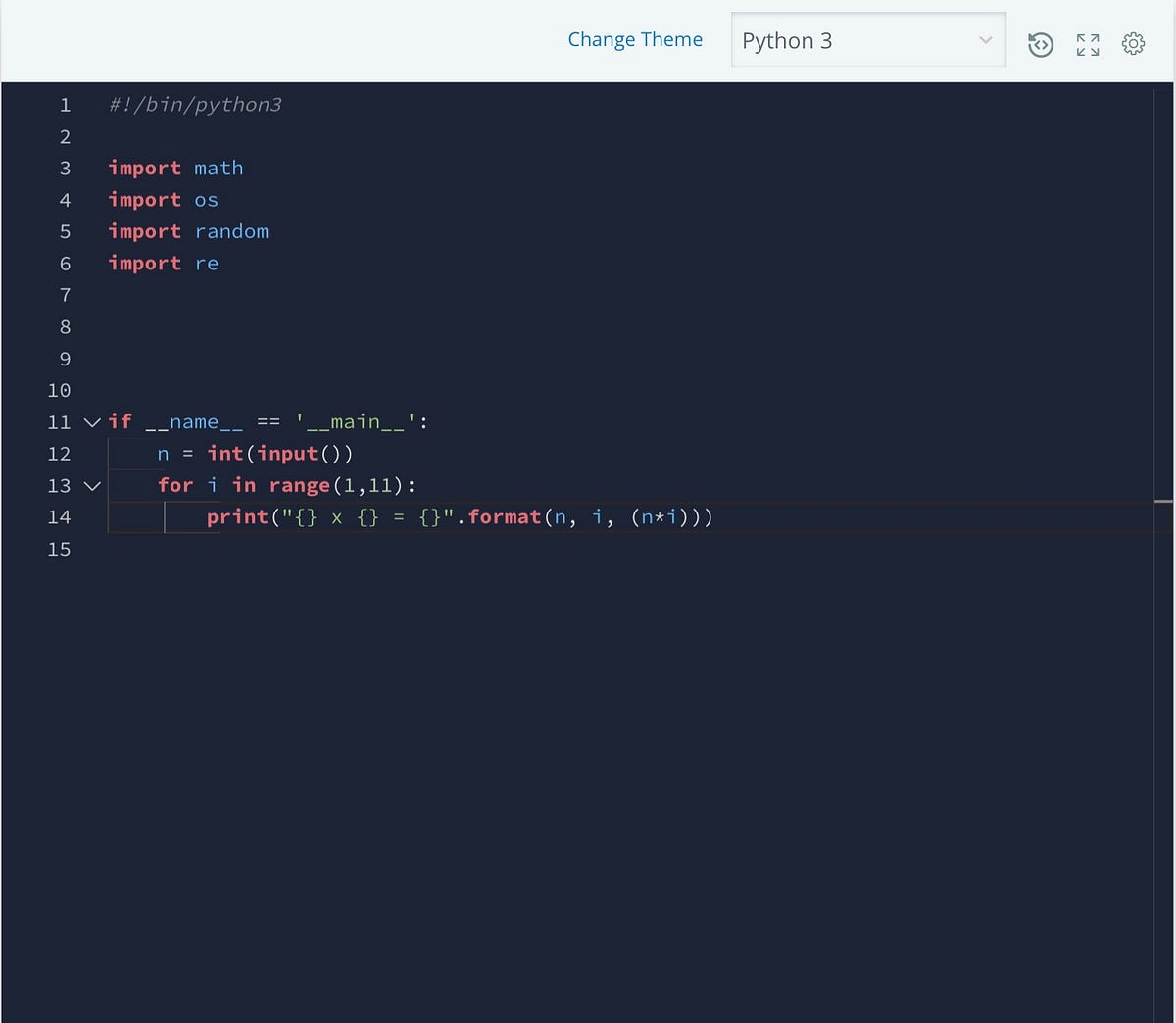Open the editor settings gear
The height and width of the screenshot is (1023, 1176).
tap(1133, 43)
